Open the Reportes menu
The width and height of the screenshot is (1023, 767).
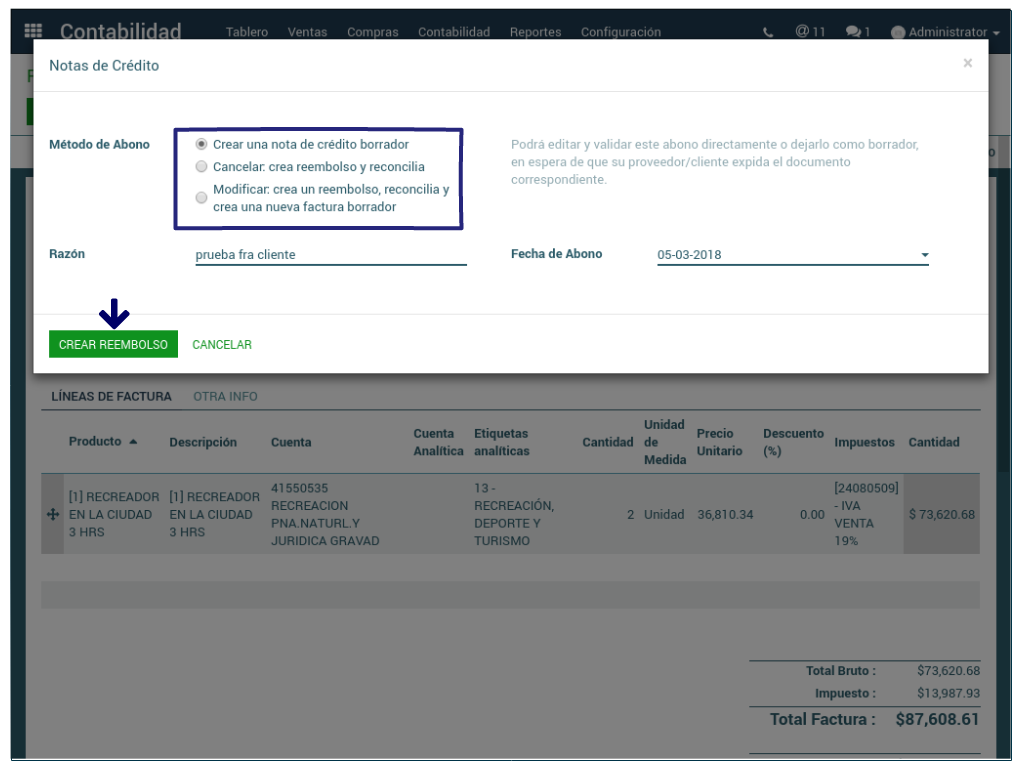click(x=535, y=32)
